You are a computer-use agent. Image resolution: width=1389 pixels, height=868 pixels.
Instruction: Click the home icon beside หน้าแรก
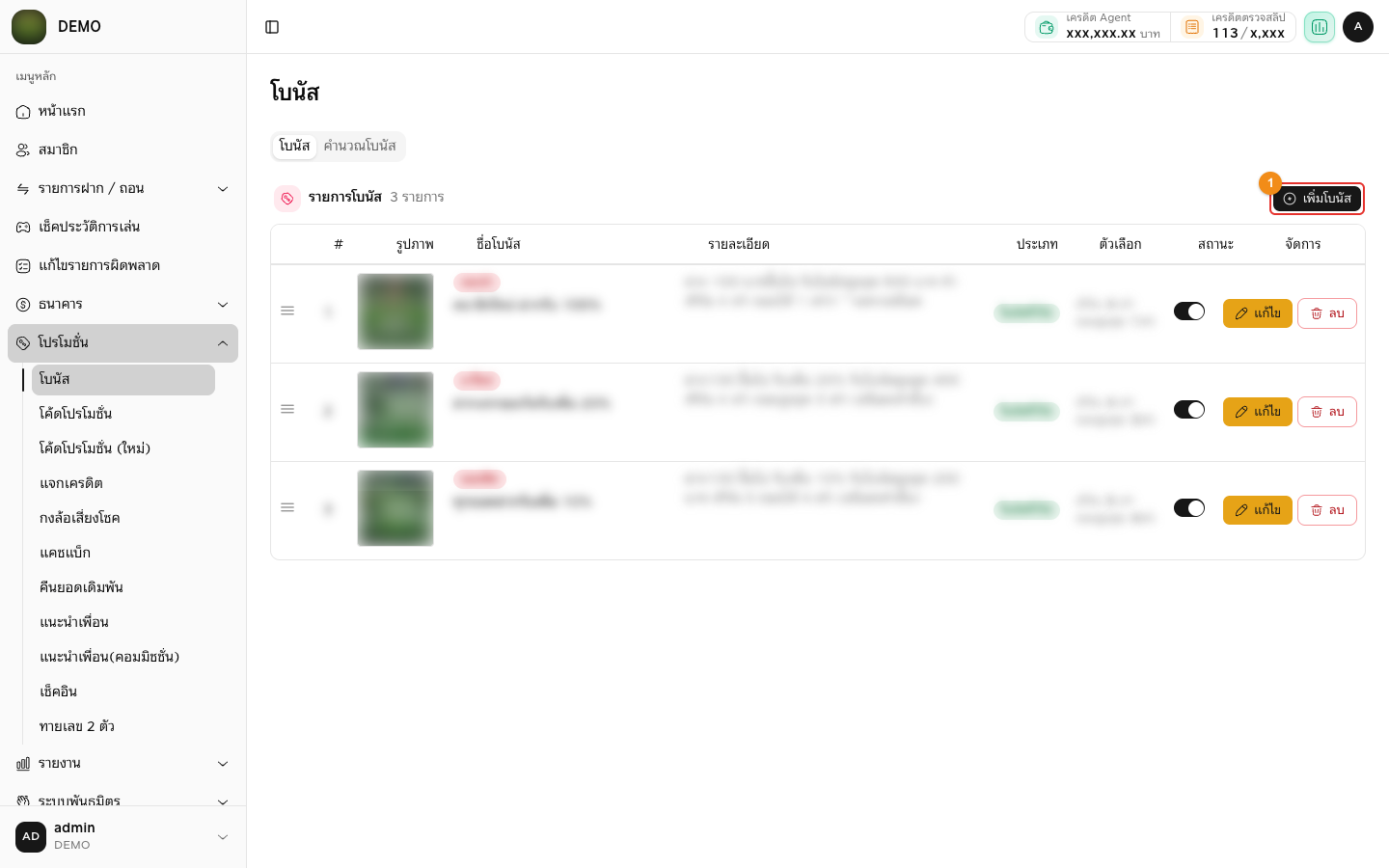[23, 112]
